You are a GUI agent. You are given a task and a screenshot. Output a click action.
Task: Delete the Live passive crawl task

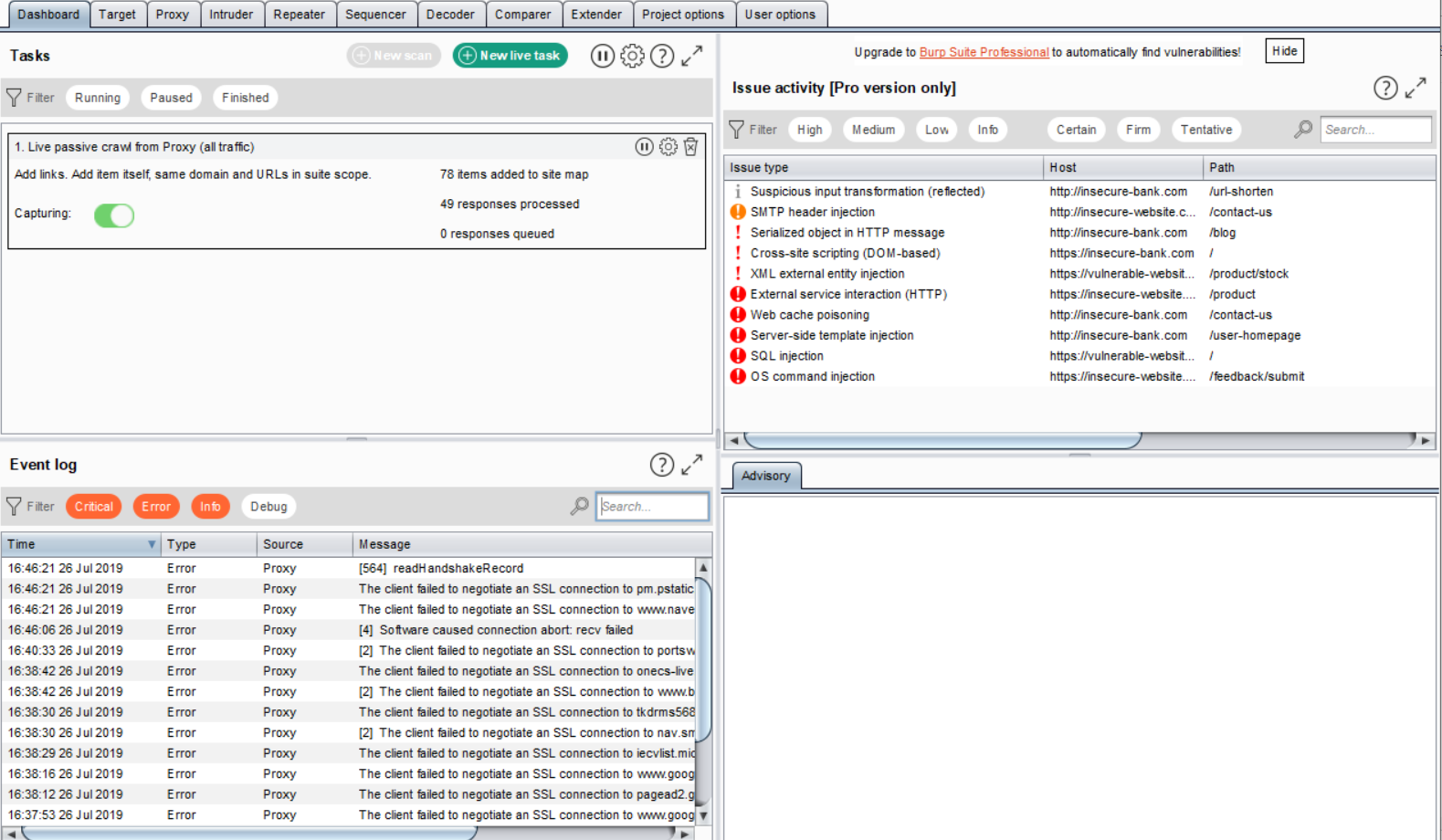691,147
